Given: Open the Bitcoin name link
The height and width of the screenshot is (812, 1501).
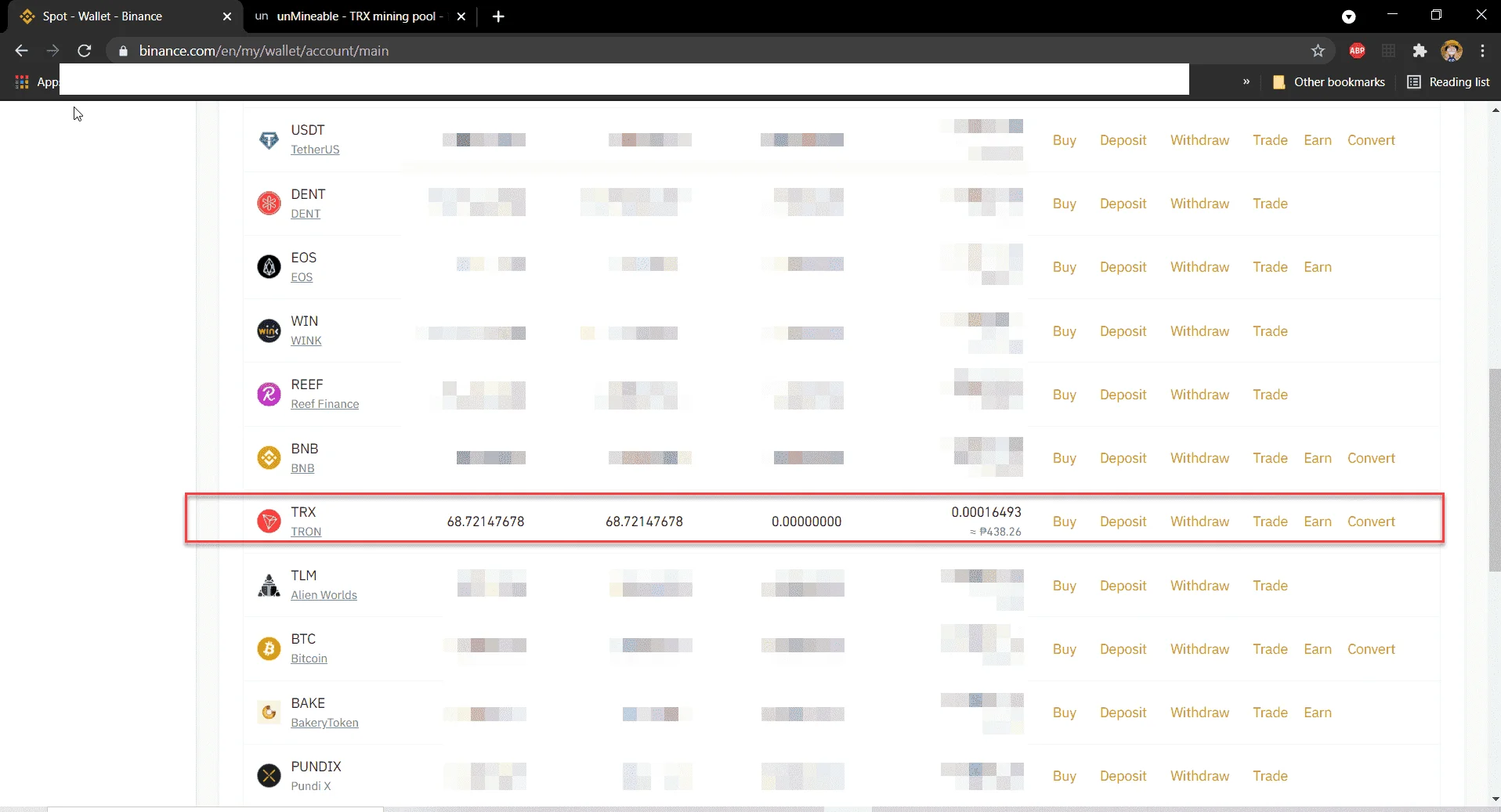Looking at the screenshot, I should [x=309, y=659].
